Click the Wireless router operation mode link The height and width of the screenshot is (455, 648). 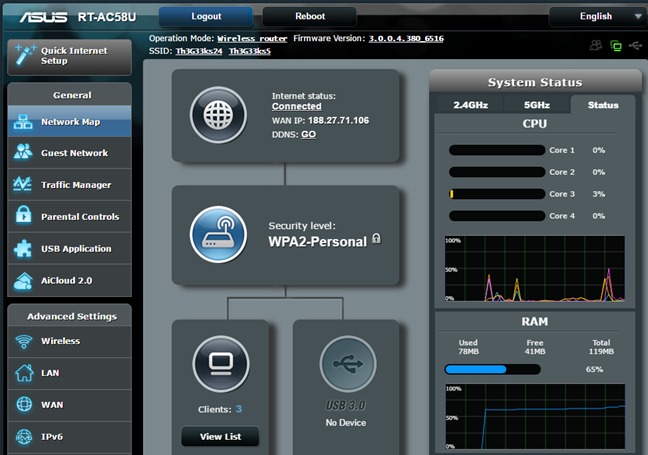pos(252,38)
